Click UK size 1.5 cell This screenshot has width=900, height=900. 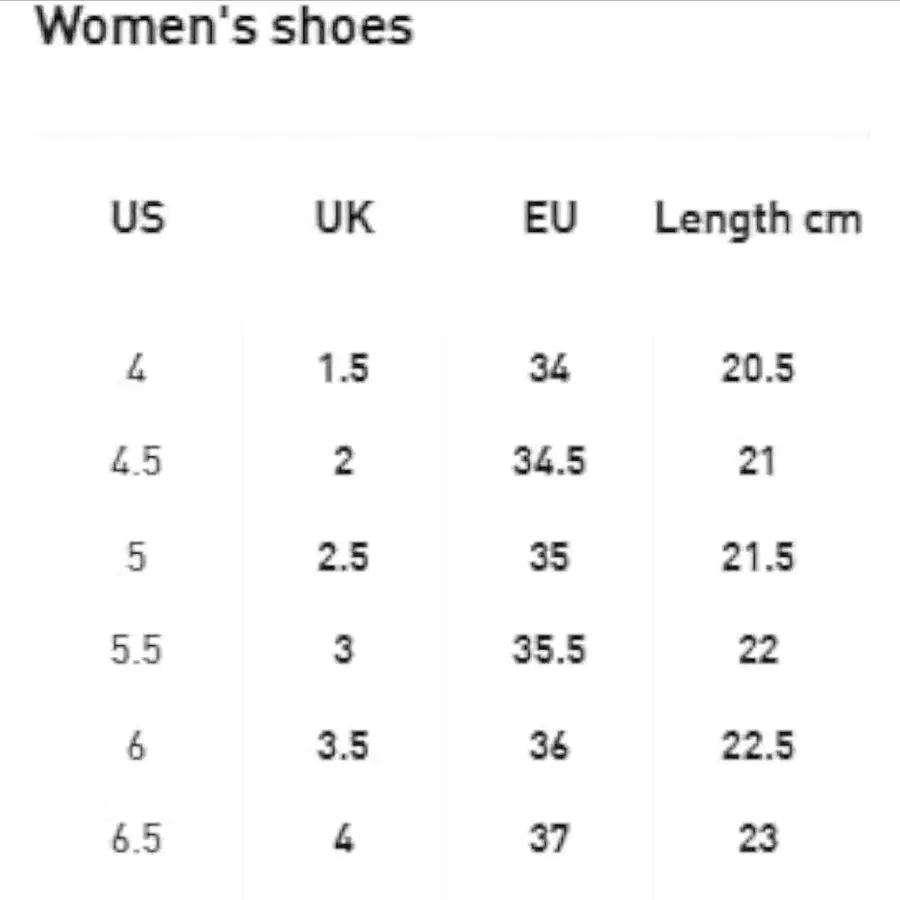coord(343,368)
